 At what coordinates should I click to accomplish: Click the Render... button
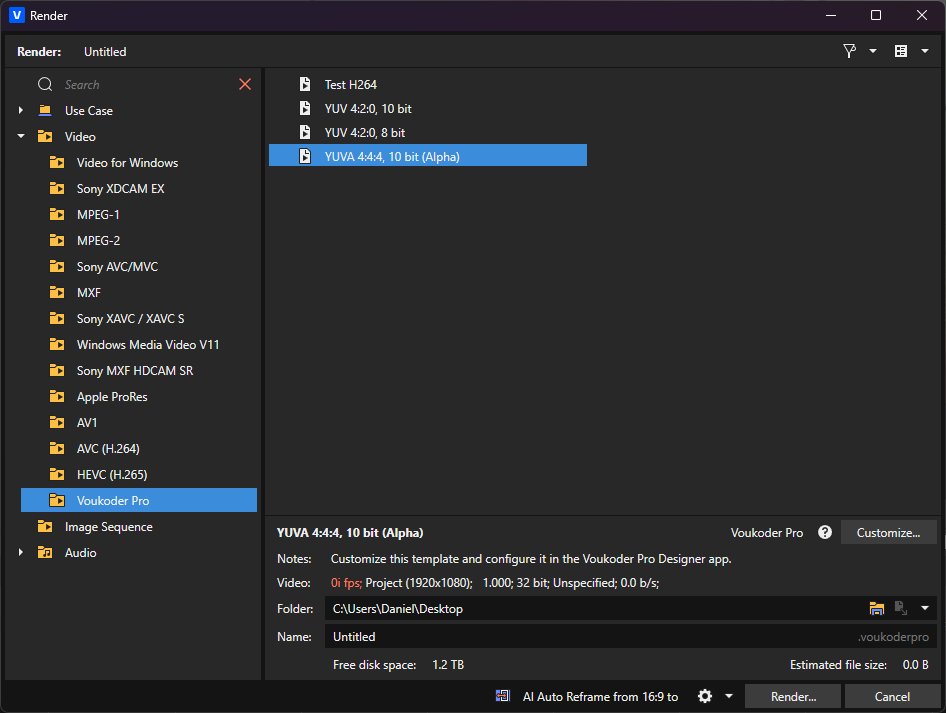(793, 696)
